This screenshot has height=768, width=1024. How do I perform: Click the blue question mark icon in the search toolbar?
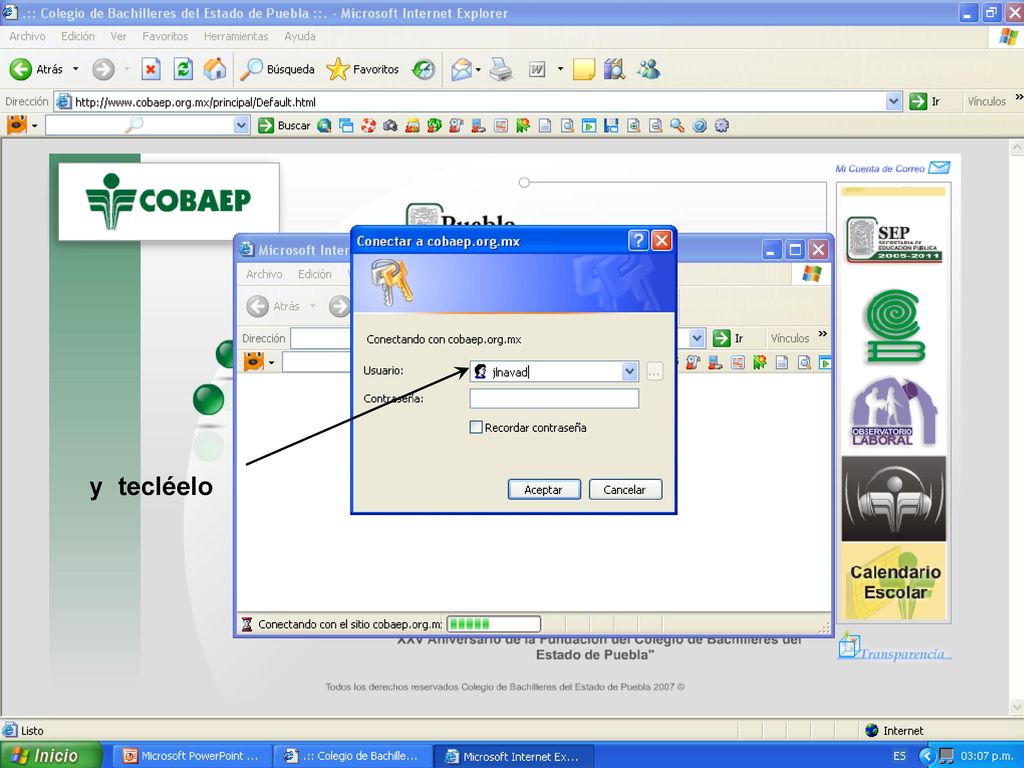(x=699, y=125)
